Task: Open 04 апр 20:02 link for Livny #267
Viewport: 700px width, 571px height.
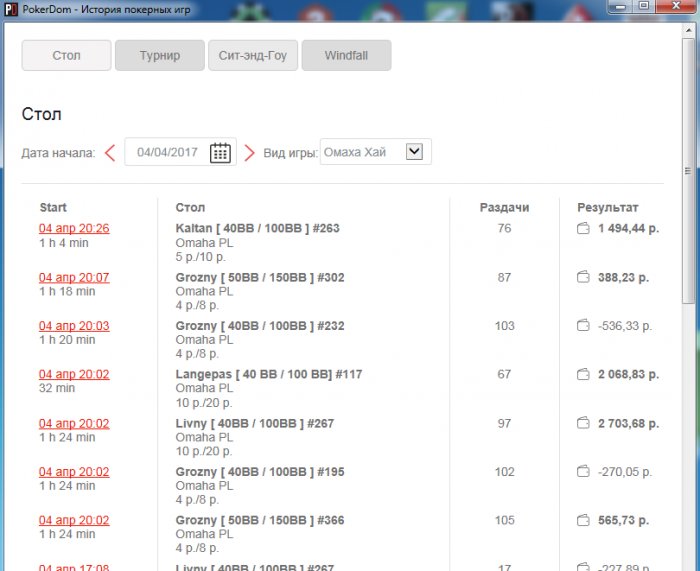Action: click(74, 423)
